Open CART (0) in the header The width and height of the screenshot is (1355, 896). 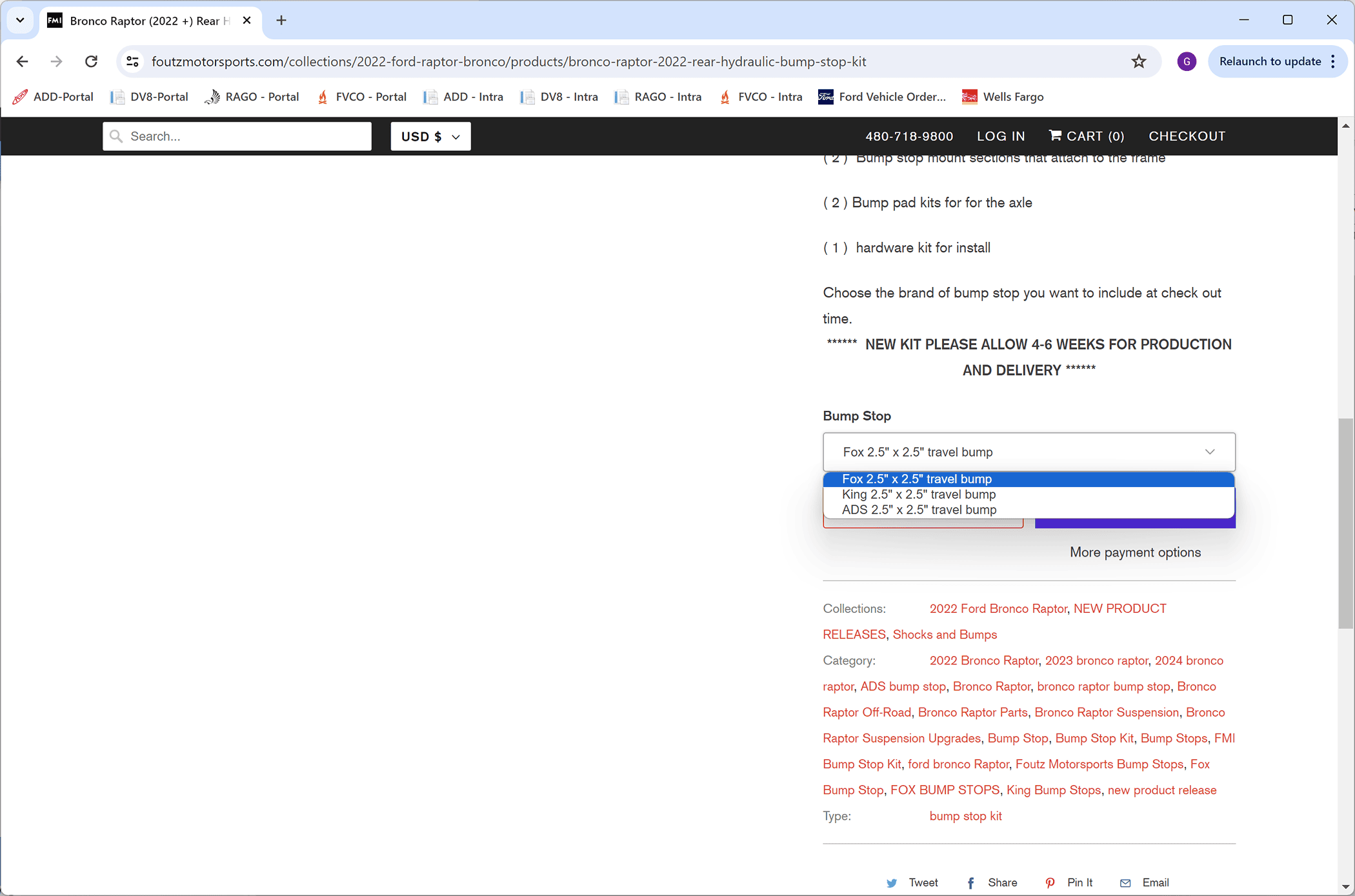point(1087,136)
